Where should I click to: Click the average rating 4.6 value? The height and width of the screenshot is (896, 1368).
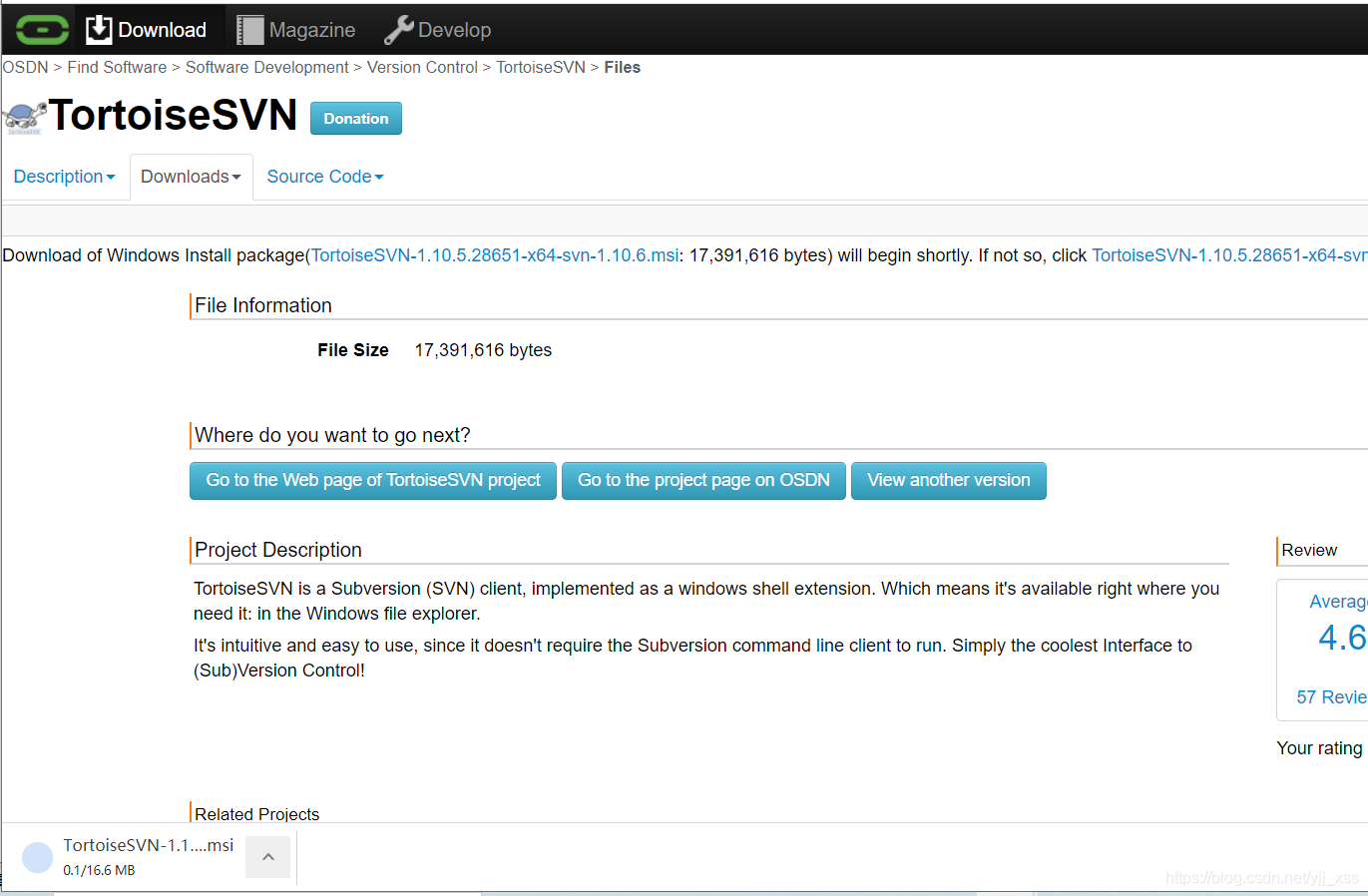coord(1342,638)
